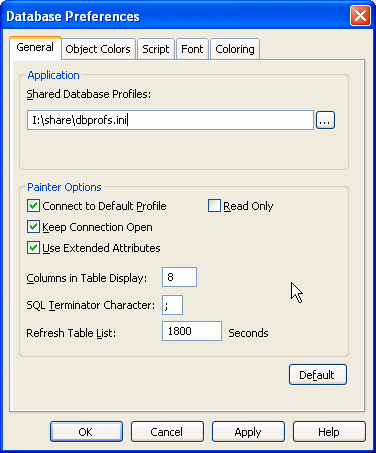The height and width of the screenshot is (453, 376).
Task: Click the Shared Database Profiles path field
Action: click(170, 120)
